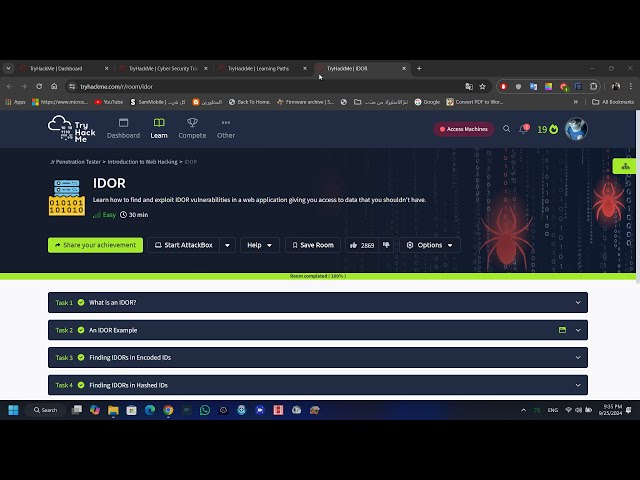Show hidden system tray icons
Screen dimensions: 640x480
524,410
